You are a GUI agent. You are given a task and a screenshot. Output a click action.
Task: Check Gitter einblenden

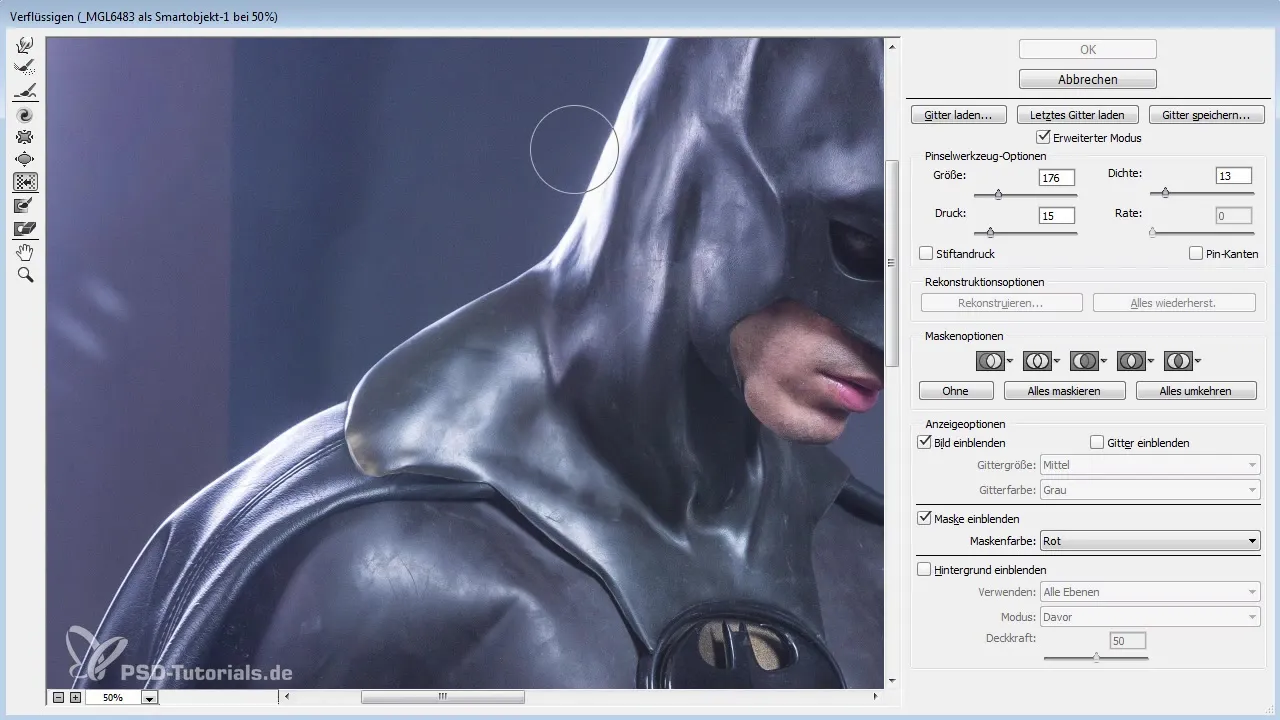[x=1097, y=442]
